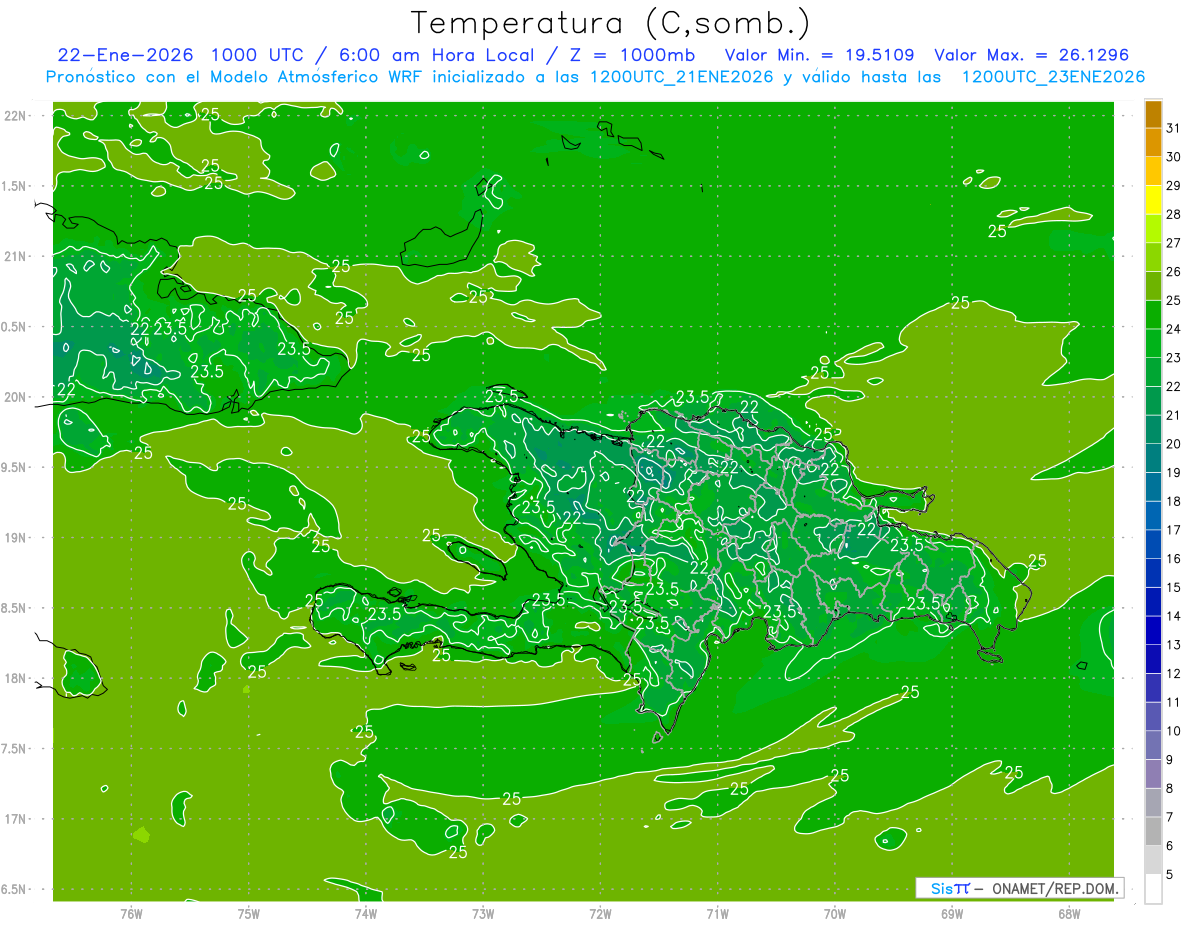Image resolution: width=1200 pixels, height=927 pixels.
Task: Click the legend swatch between 24 and 25
Action: point(1153,315)
